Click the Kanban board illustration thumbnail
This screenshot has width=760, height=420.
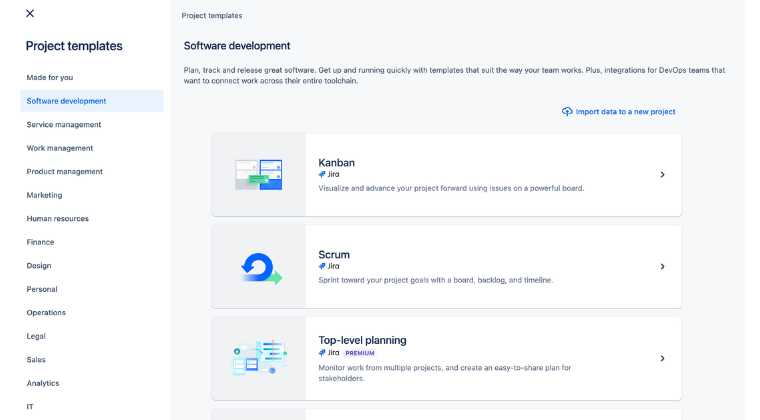[x=259, y=175]
